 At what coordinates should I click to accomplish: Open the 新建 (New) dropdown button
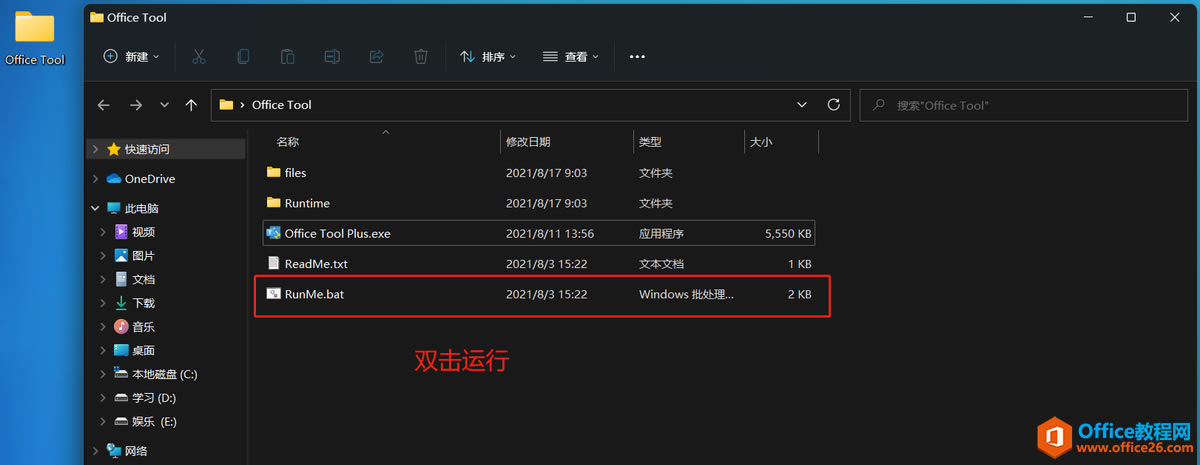[131, 57]
